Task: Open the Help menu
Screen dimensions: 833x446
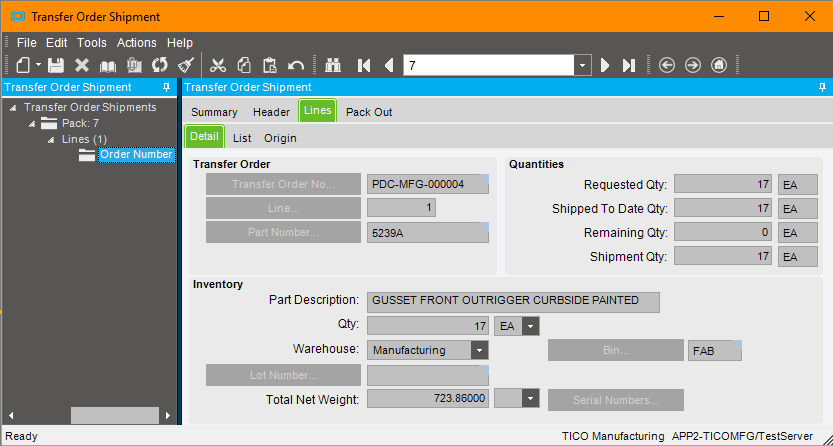Action: click(180, 43)
